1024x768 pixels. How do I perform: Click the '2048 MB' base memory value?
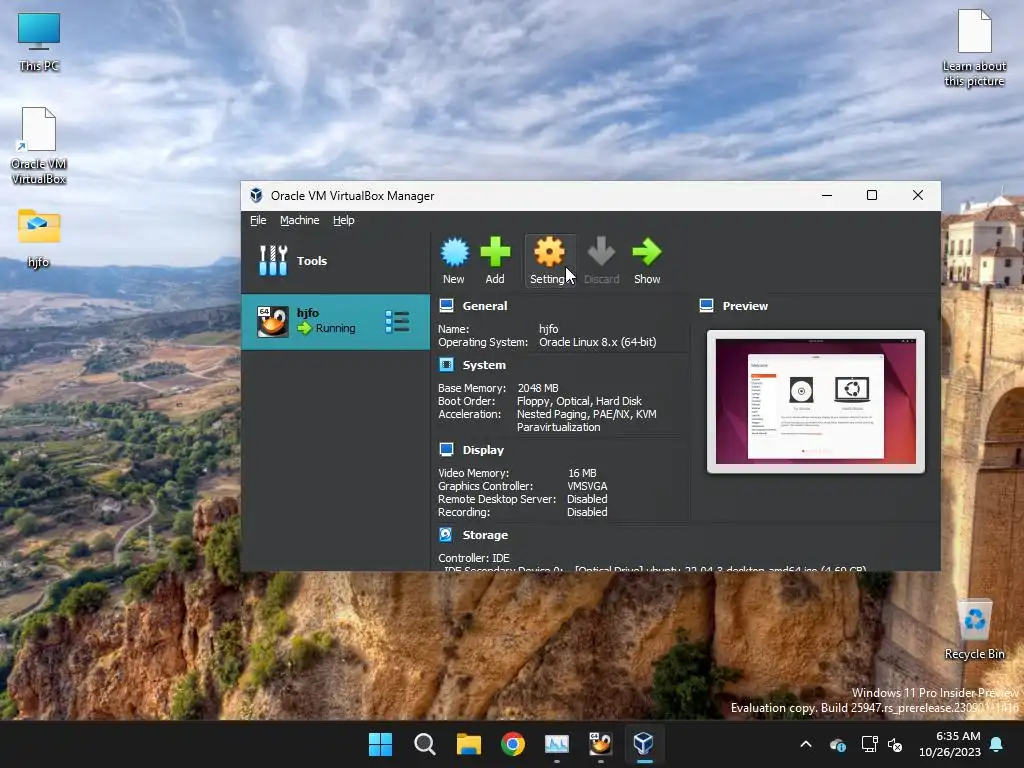tap(538, 388)
